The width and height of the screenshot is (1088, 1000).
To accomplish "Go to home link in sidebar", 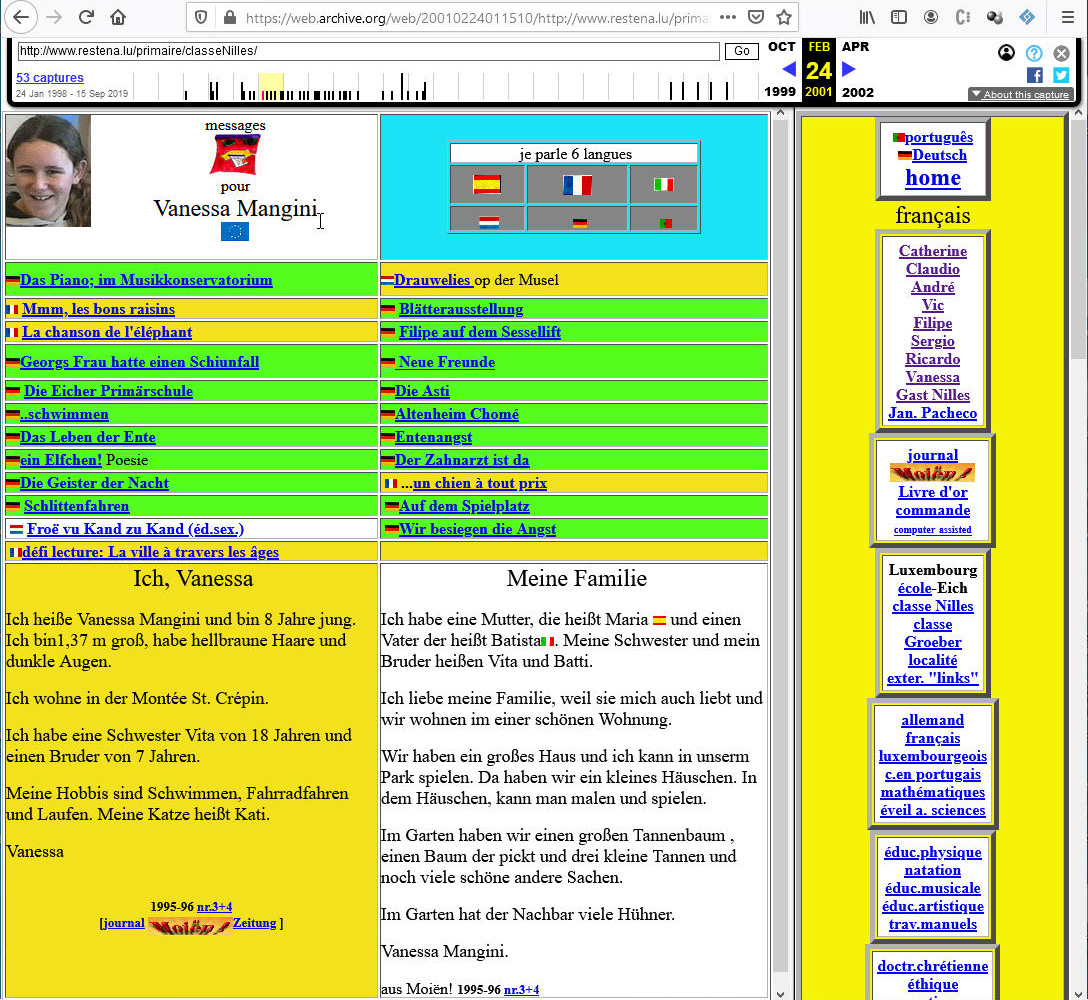I will pos(933,178).
